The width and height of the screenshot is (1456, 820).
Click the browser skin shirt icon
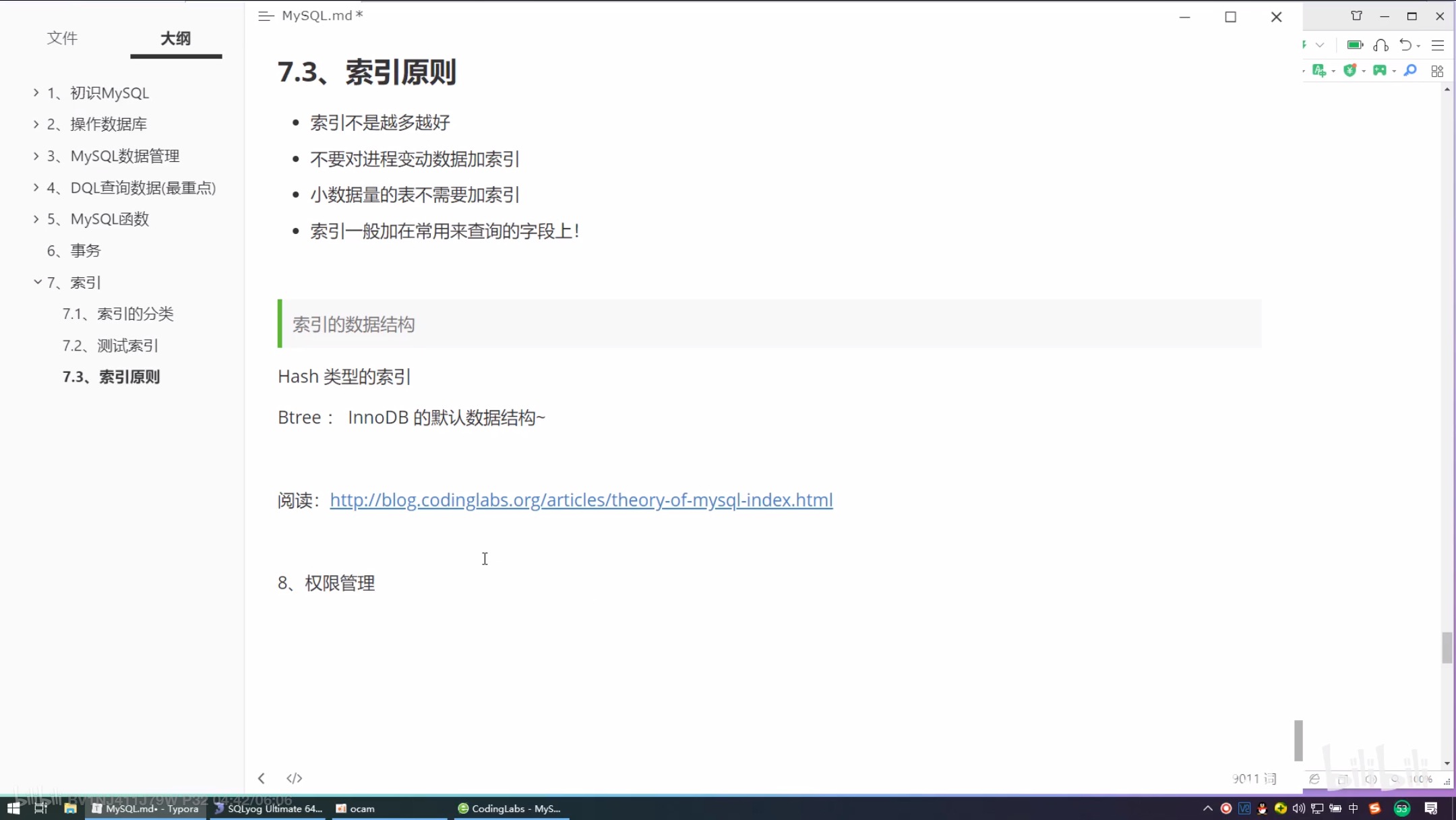[x=1356, y=16]
